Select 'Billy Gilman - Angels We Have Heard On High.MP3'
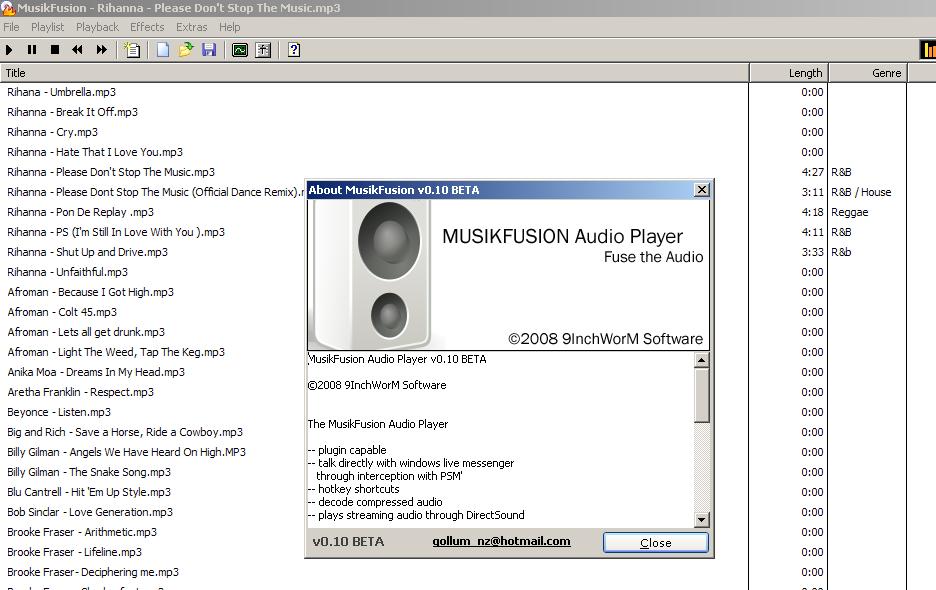Screen dimensions: 936x590 pos(127,452)
